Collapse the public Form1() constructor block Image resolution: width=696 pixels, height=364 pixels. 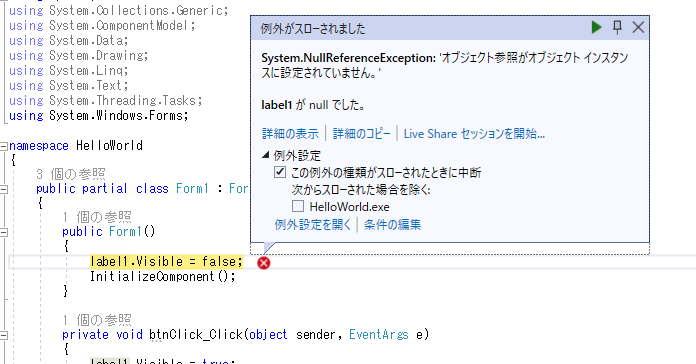coord(4,232)
